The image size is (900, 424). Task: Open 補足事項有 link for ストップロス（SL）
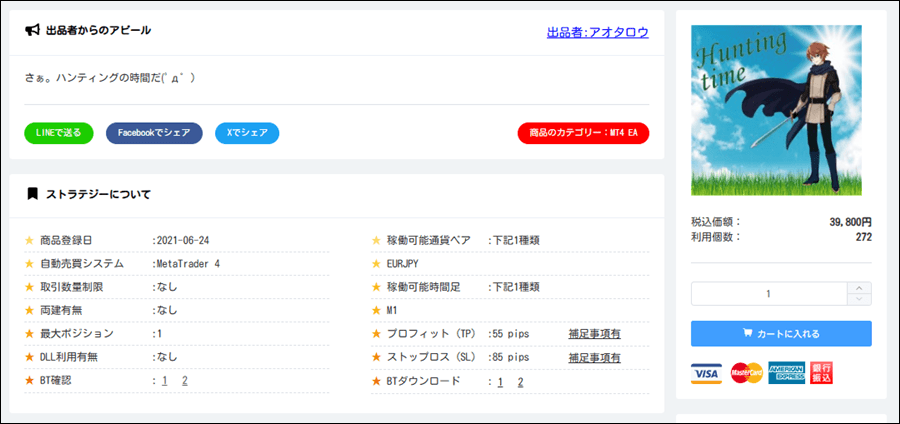[595, 357]
